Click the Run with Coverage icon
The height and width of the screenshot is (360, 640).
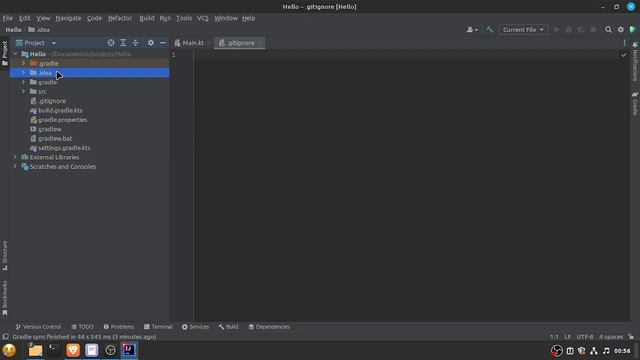pyautogui.click(x=581, y=29)
